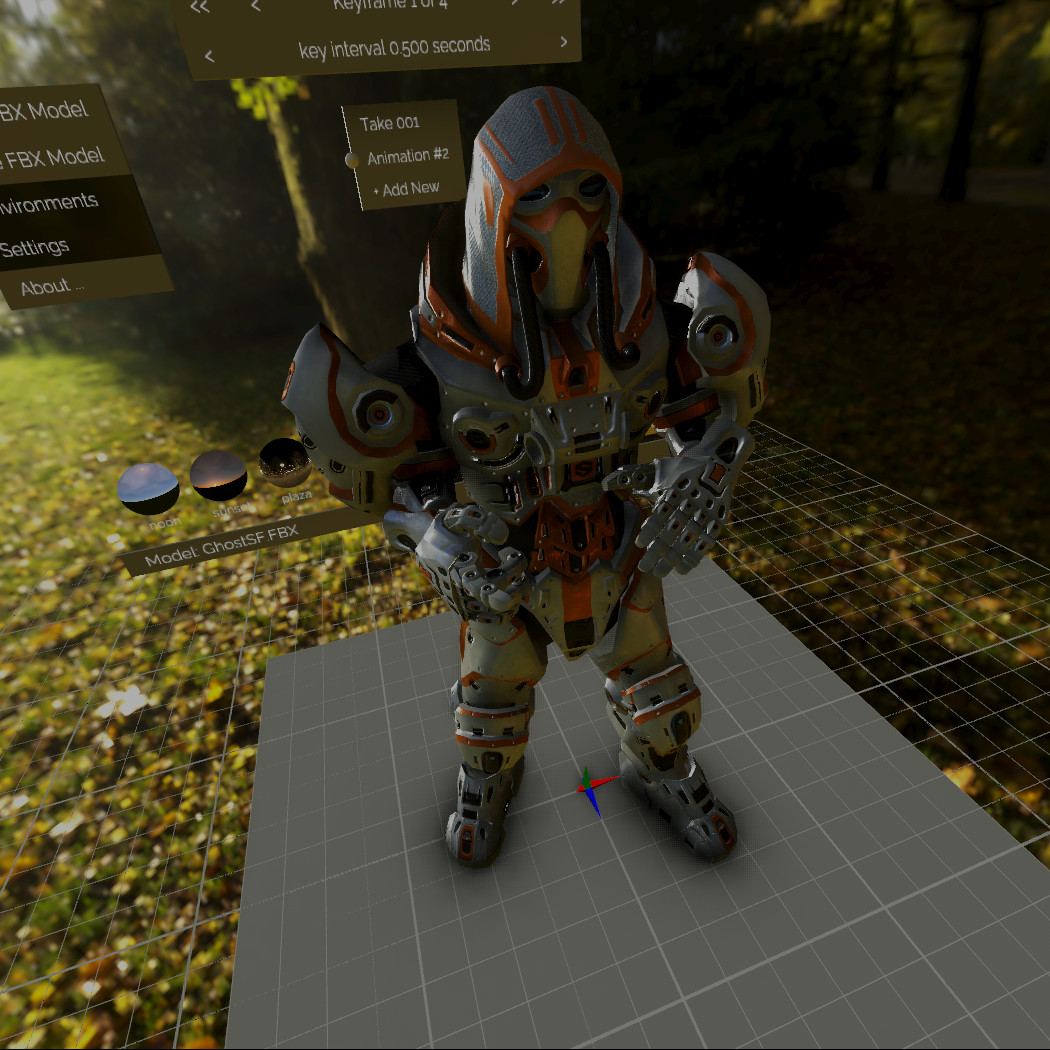Image resolution: width=1050 pixels, height=1050 pixels.
Task: Switch playback to Take 001
Action: [390, 124]
